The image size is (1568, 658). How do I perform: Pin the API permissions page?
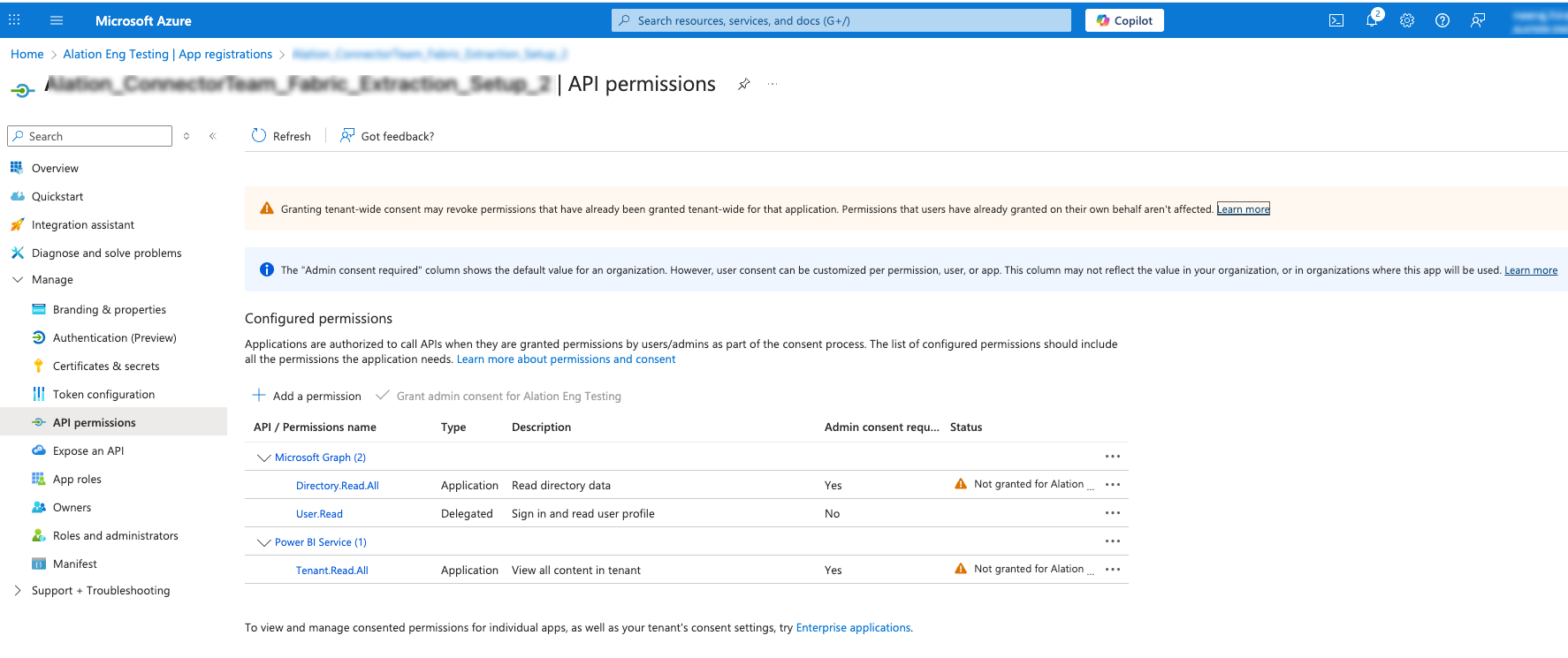click(743, 84)
